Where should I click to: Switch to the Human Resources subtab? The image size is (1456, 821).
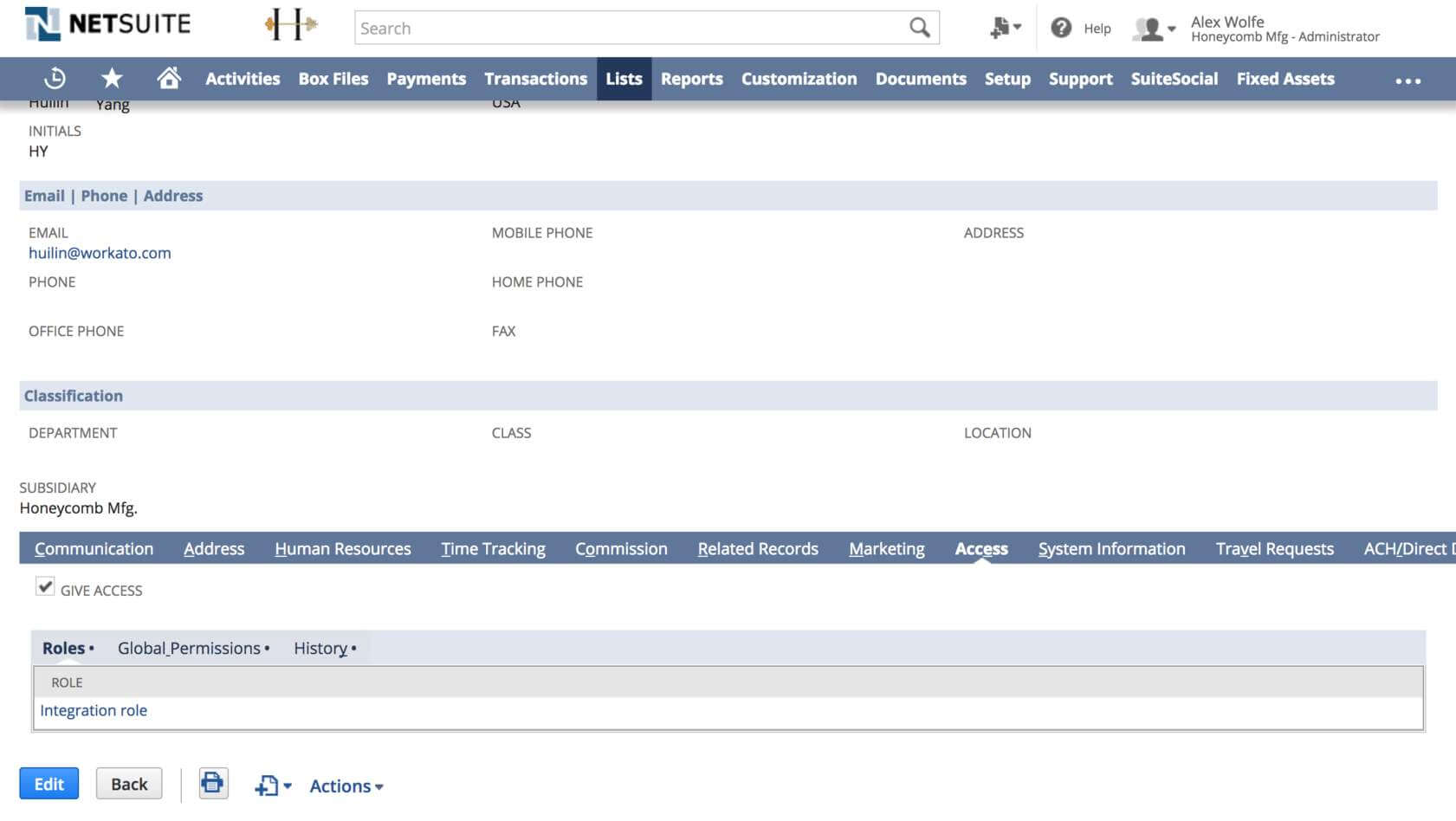coord(342,548)
